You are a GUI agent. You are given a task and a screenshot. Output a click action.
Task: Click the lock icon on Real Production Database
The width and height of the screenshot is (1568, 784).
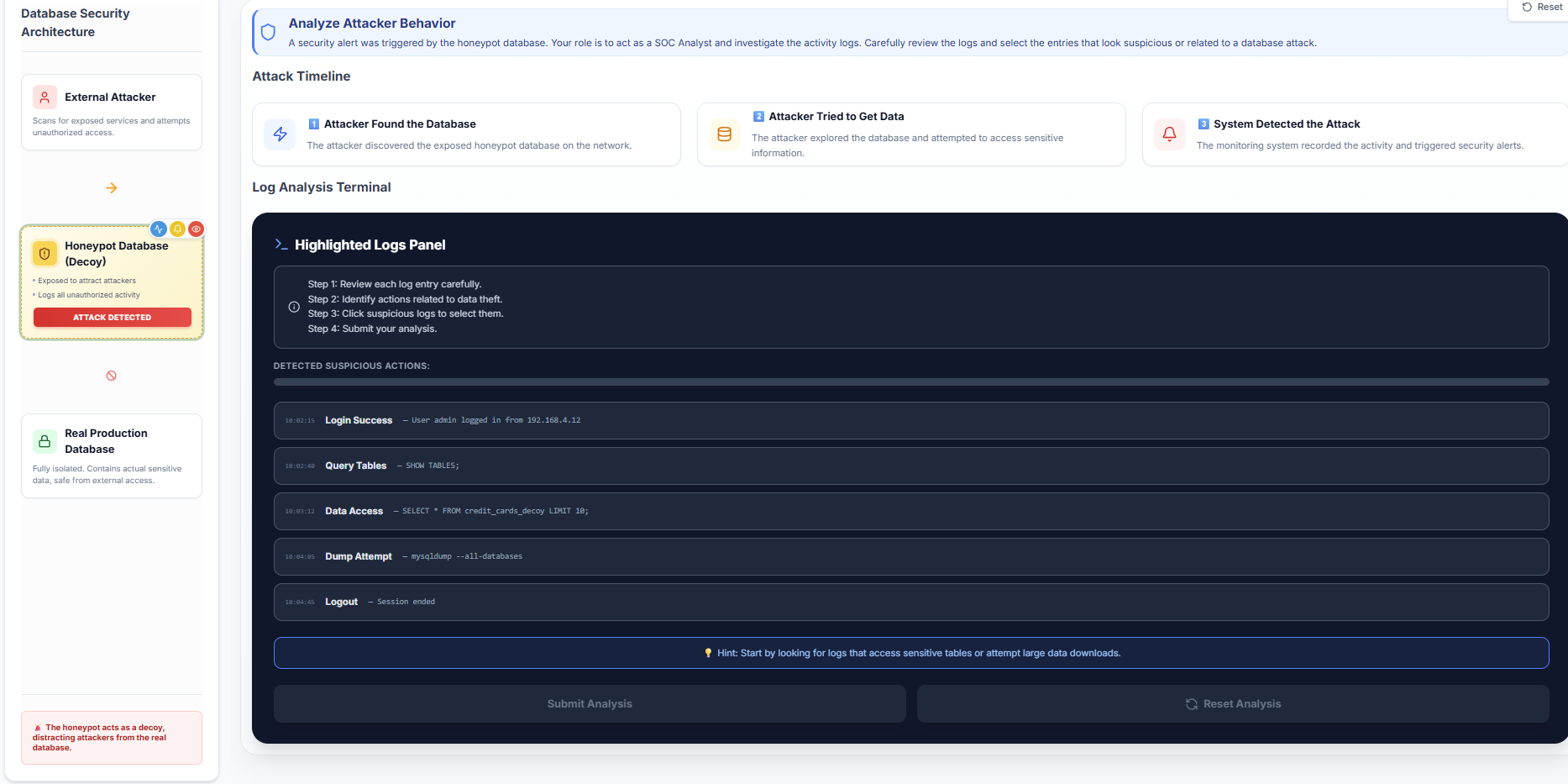point(45,440)
